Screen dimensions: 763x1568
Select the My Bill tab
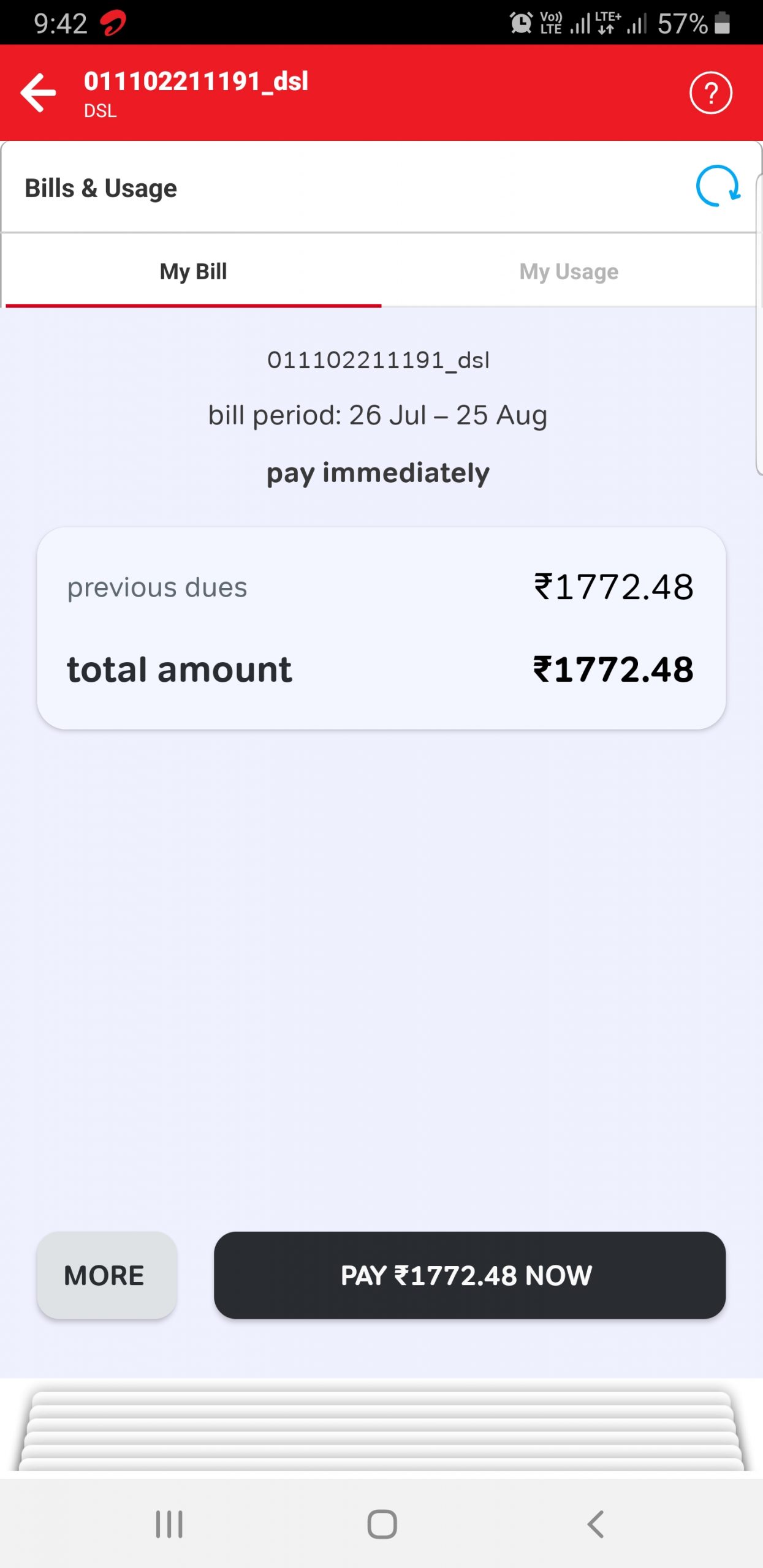click(193, 271)
